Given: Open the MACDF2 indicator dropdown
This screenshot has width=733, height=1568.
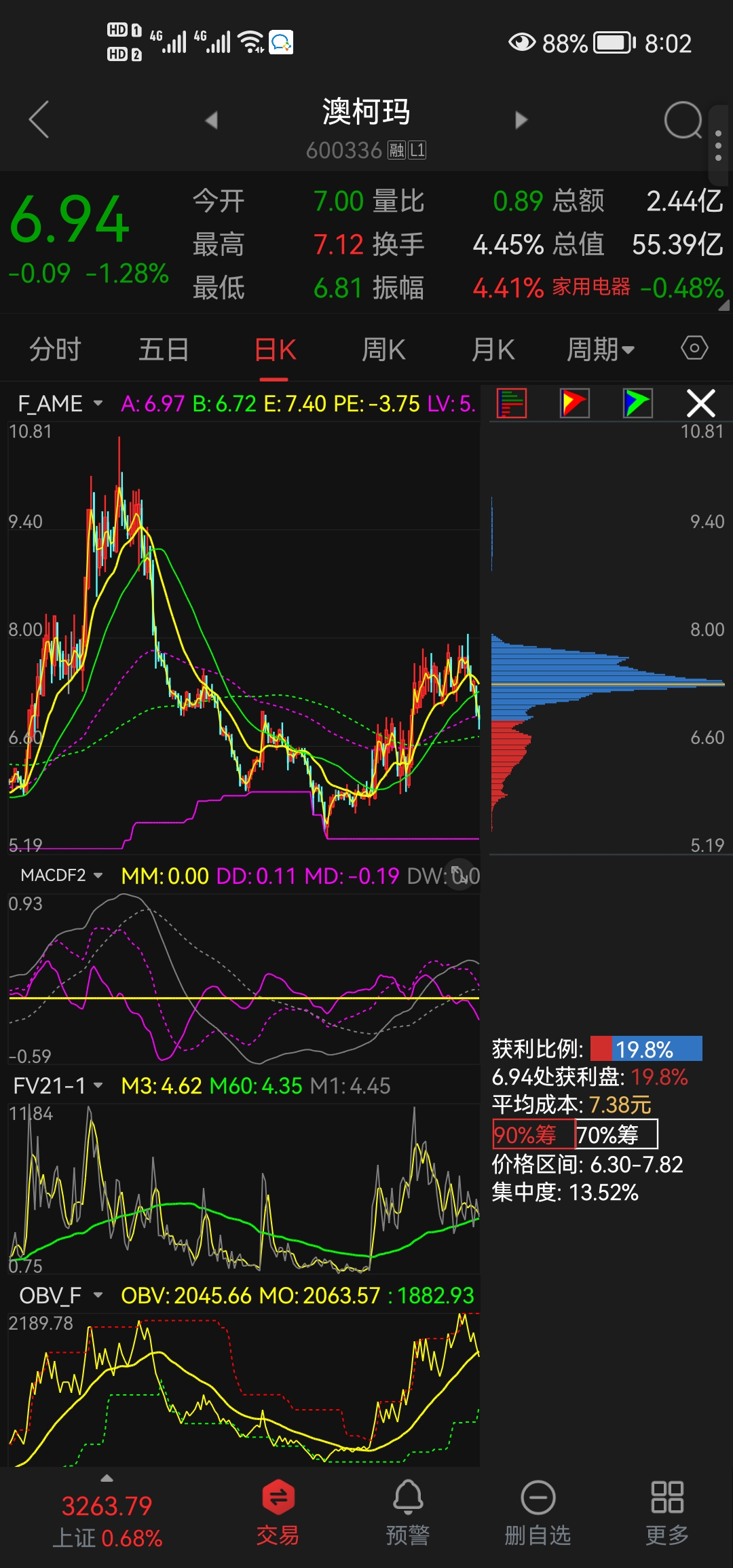Looking at the screenshot, I should click(x=61, y=875).
